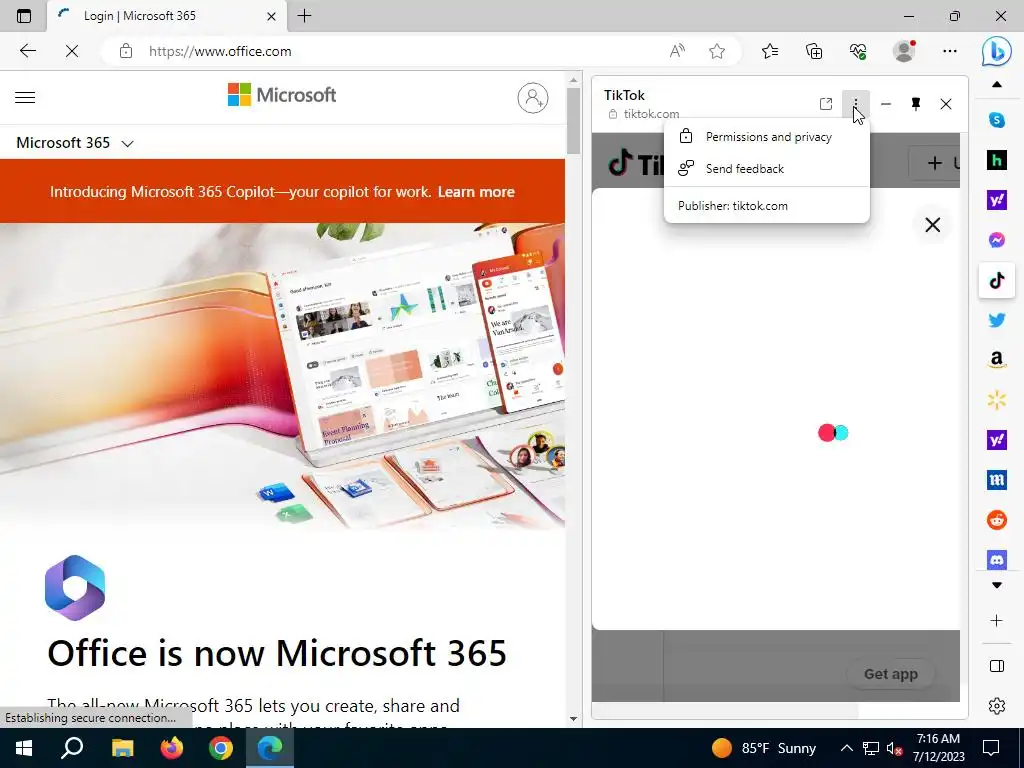Open the Twitter sidebar app
The image size is (1024, 768).
(x=997, y=320)
